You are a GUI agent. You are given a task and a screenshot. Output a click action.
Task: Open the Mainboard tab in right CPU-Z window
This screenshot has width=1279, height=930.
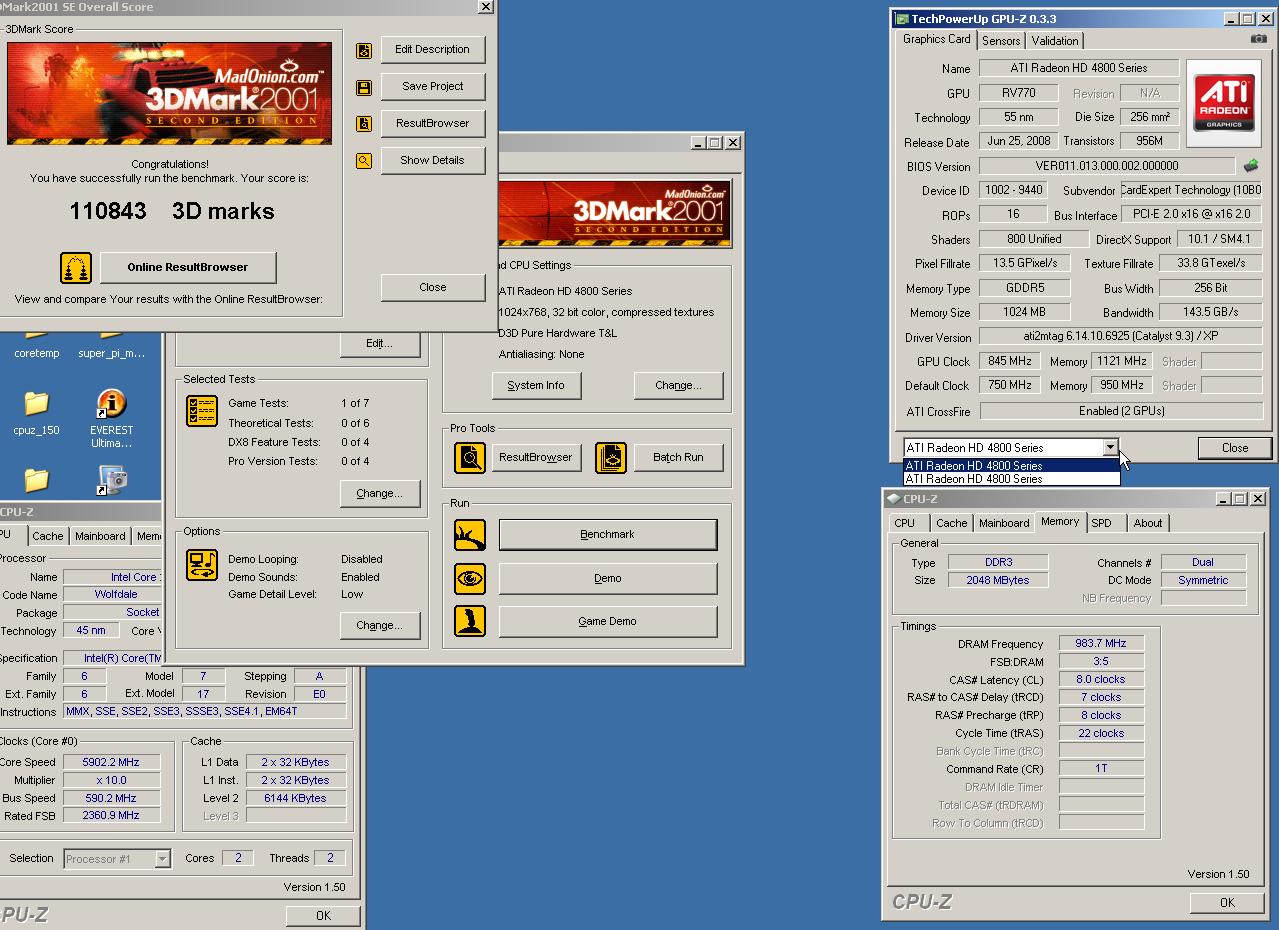[1004, 523]
